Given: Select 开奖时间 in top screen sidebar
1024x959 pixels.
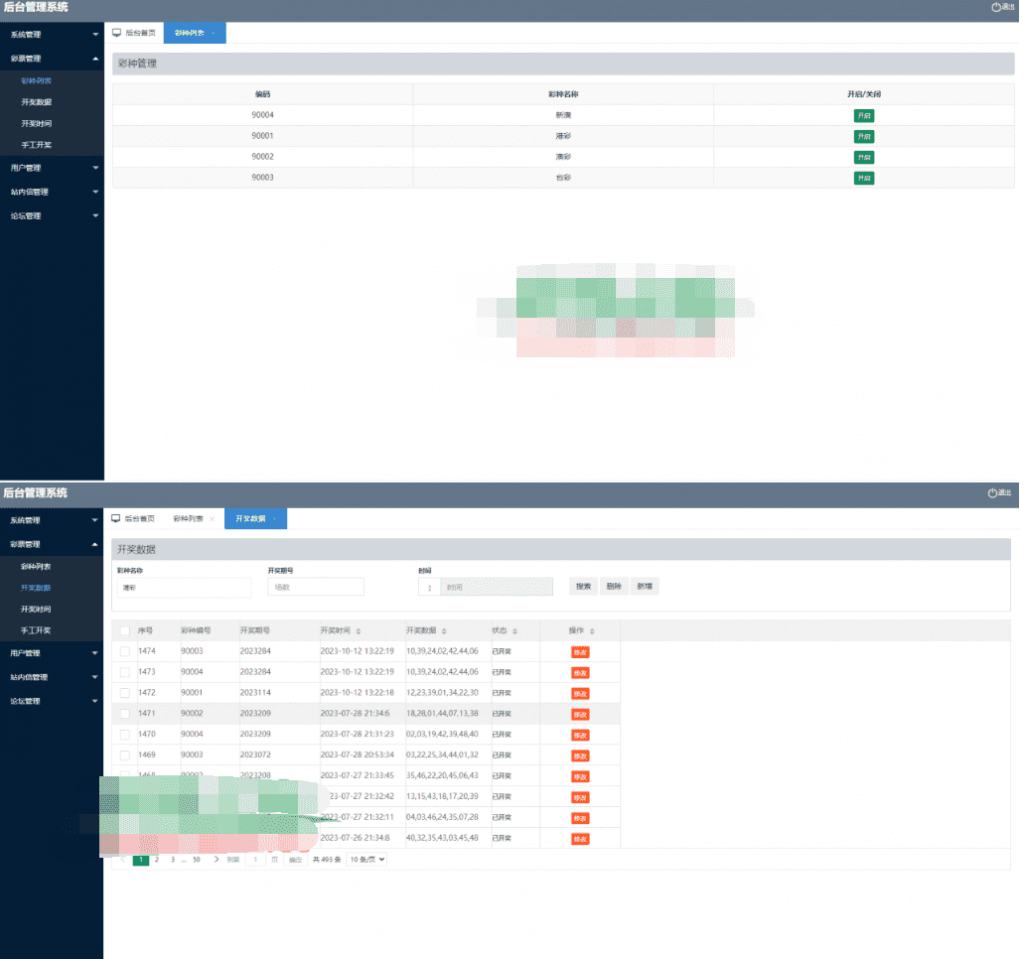Looking at the screenshot, I should (x=37, y=124).
